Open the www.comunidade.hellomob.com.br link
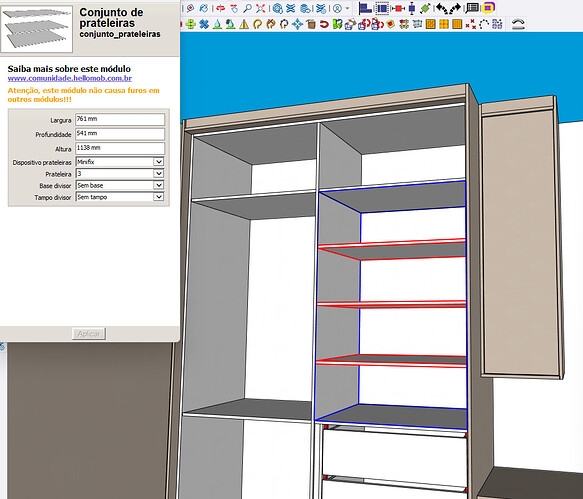This screenshot has height=499, width=583. tap(70, 78)
